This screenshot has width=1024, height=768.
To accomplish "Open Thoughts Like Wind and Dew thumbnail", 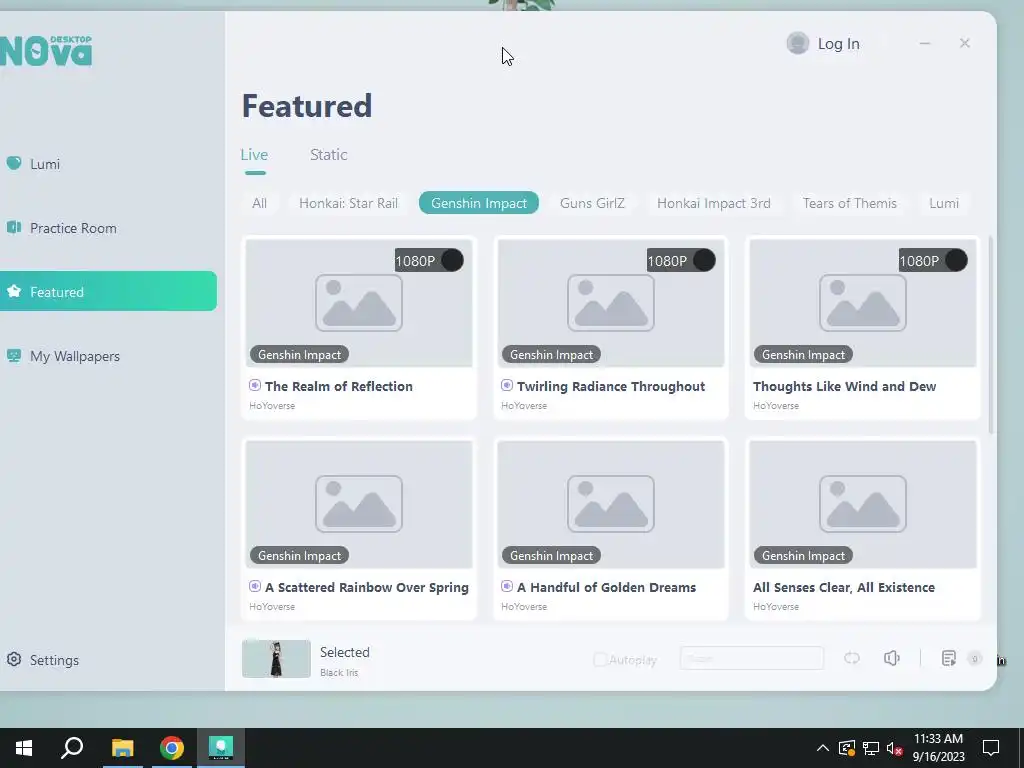I will (863, 303).
